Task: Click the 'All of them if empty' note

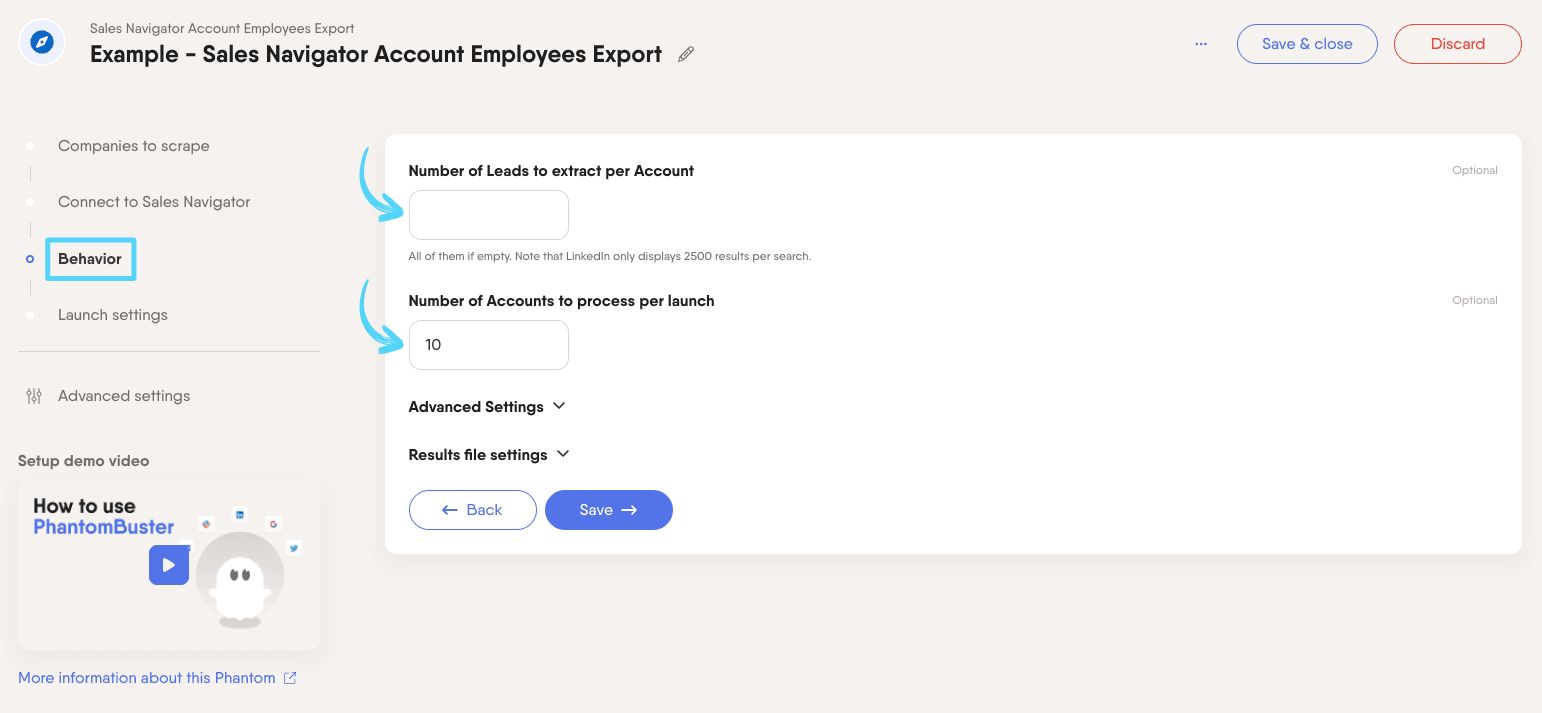Action: coord(610,256)
